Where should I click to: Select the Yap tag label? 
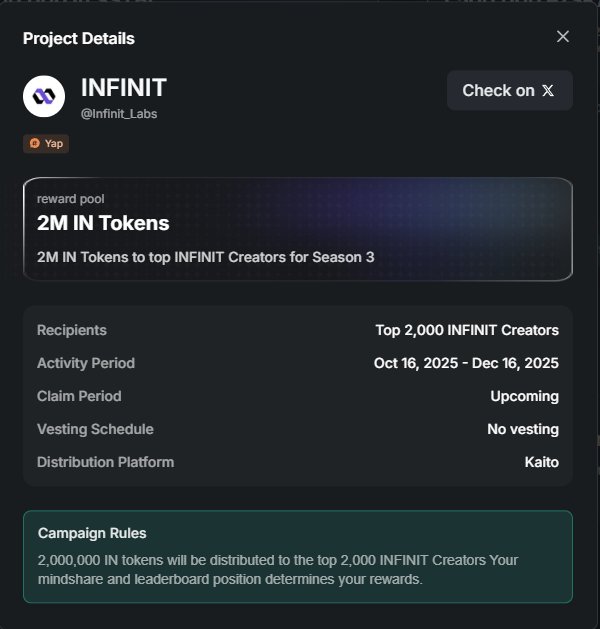(54, 143)
